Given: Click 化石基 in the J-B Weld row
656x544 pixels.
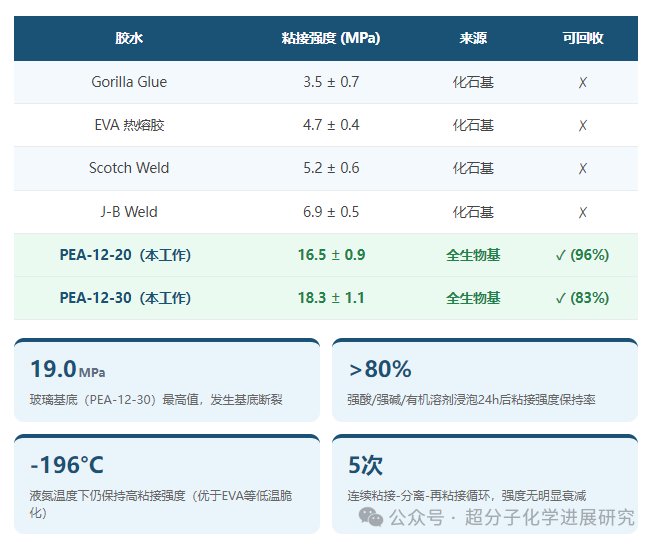Looking at the screenshot, I should click(473, 212).
